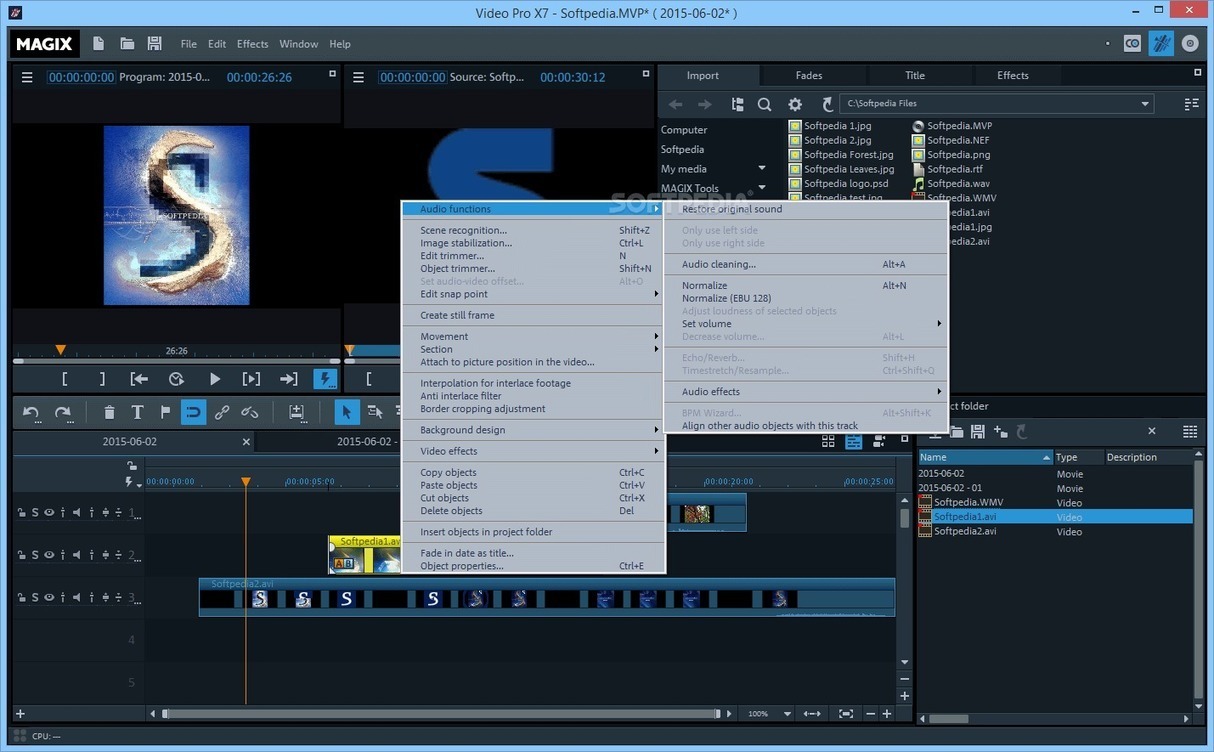The width and height of the screenshot is (1214, 752).
Task: Toggle the lock on track 2
Action: point(22,555)
